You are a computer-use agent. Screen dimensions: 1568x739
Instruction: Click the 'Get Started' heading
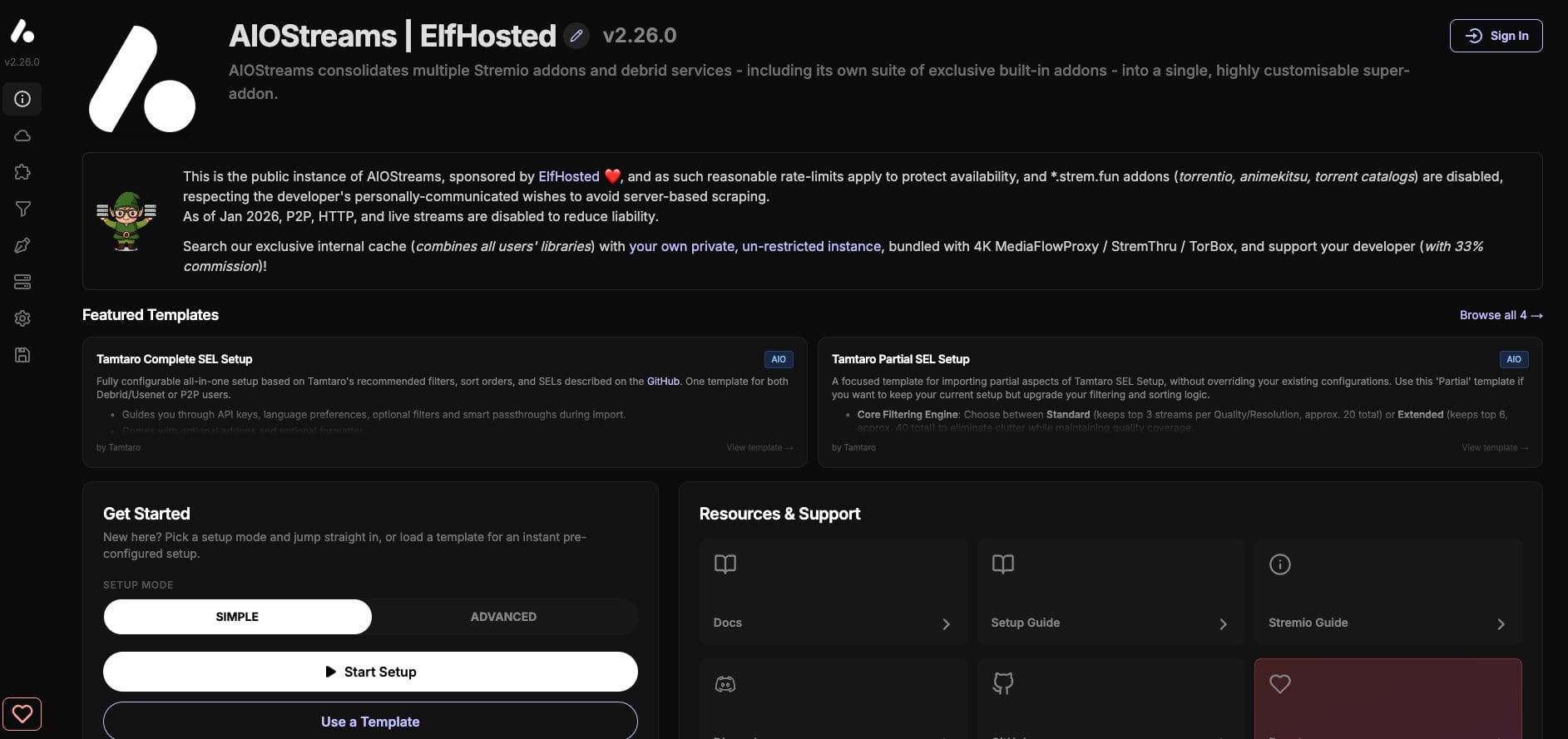(x=146, y=514)
